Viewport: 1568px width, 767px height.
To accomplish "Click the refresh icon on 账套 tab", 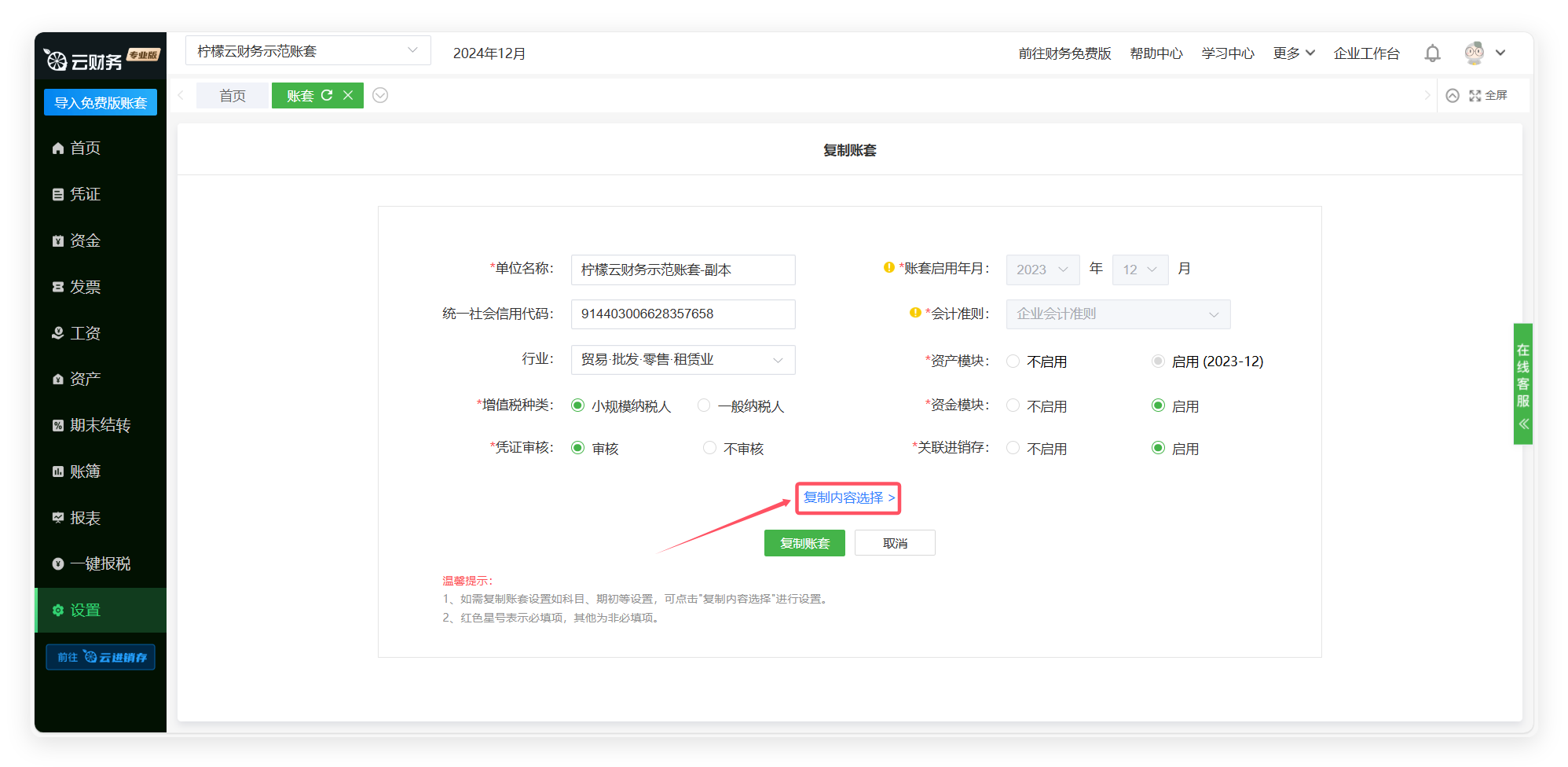I will [x=327, y=95].
